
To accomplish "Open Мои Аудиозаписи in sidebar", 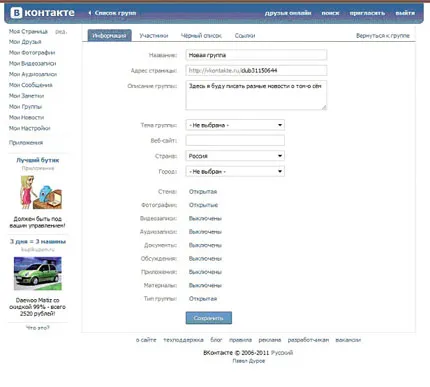I will point(33,74).
